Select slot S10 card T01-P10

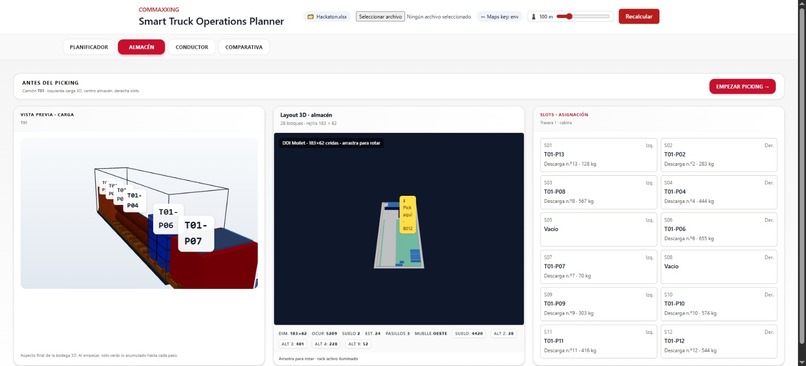click(x=719, y=304)
